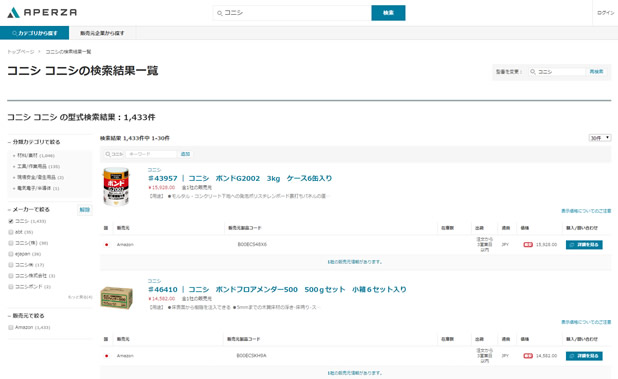This screenshot has height=379, width=618.
Task: Open the ボンドフロアメンダー box product image
Action: click(x=116, y=298)
